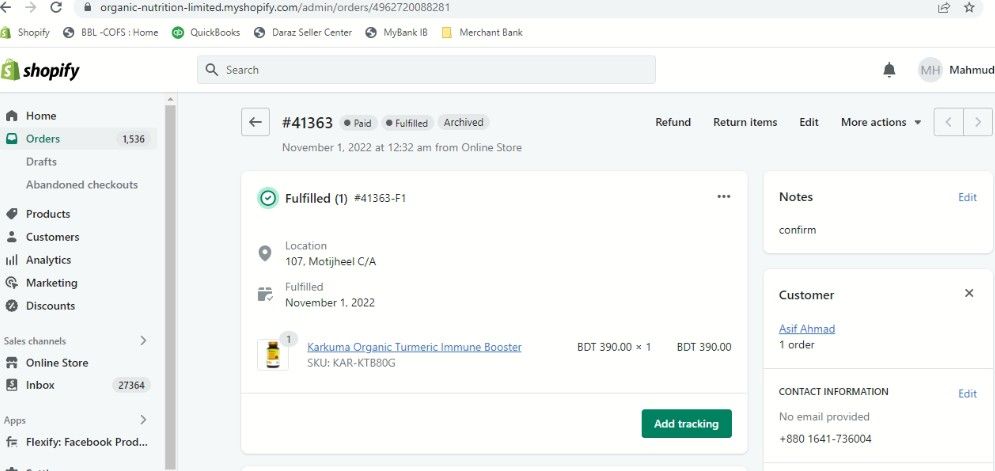Click Edit order action

point(808,122)
